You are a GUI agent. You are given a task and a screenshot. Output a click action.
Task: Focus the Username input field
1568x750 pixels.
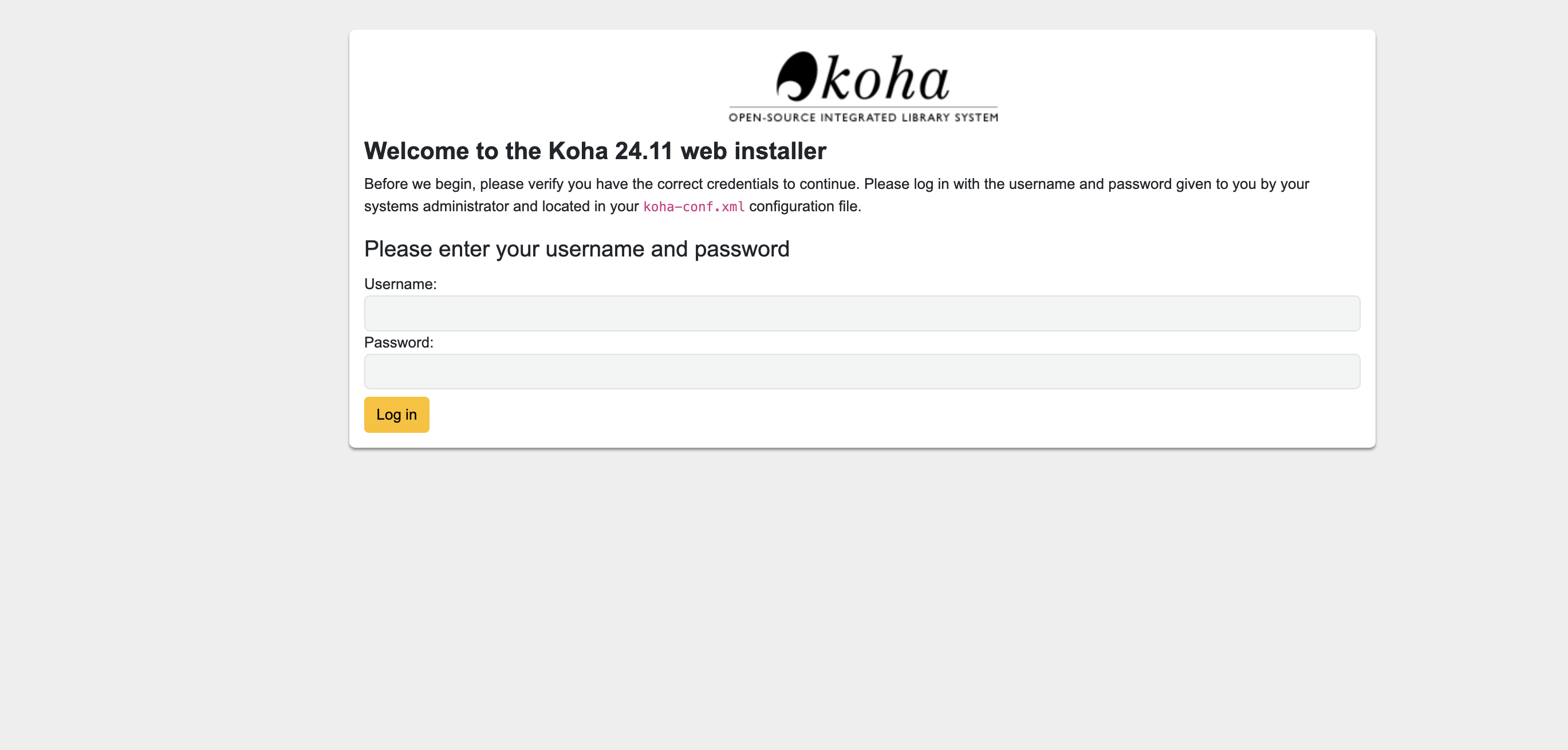tap(862, 314)
